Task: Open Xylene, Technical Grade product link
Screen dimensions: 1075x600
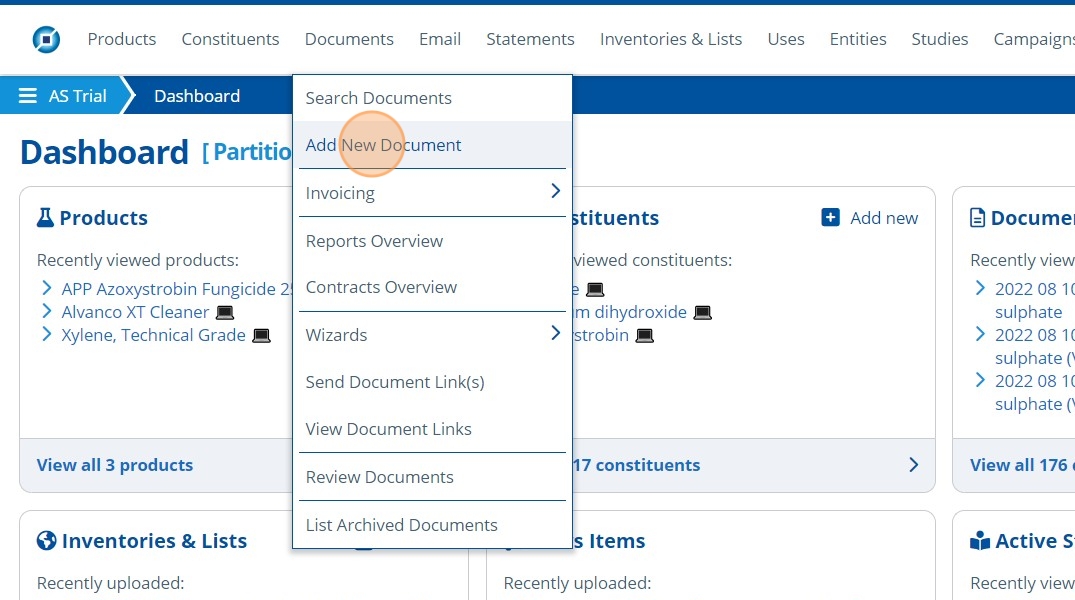Action: pyautogui.click(x=154, y=335)
